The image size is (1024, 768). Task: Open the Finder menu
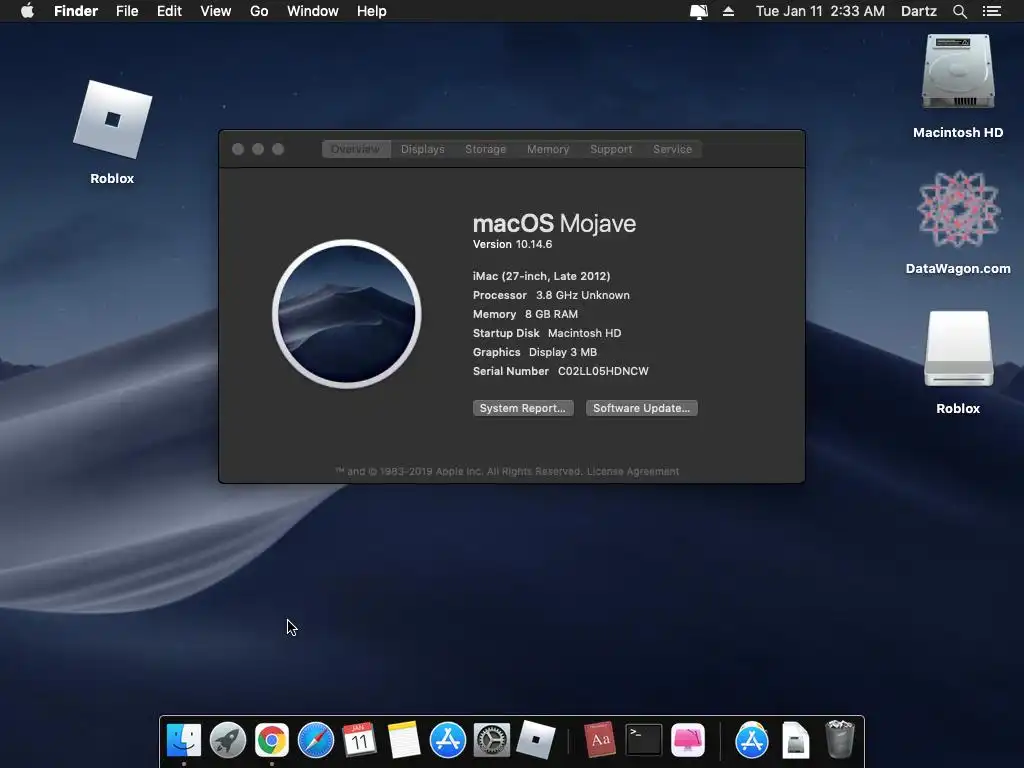[x=76, y=11]
